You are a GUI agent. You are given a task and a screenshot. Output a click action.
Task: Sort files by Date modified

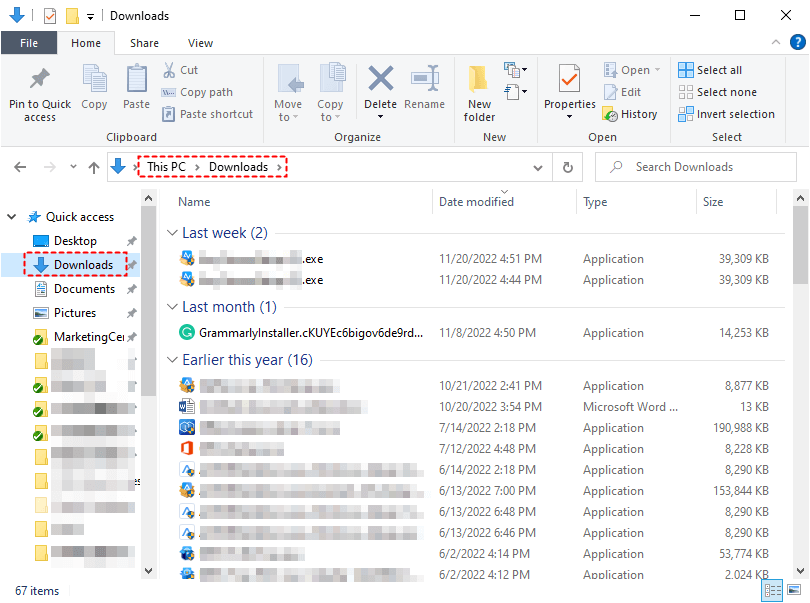pyautogui.click(x=476, y=201)
